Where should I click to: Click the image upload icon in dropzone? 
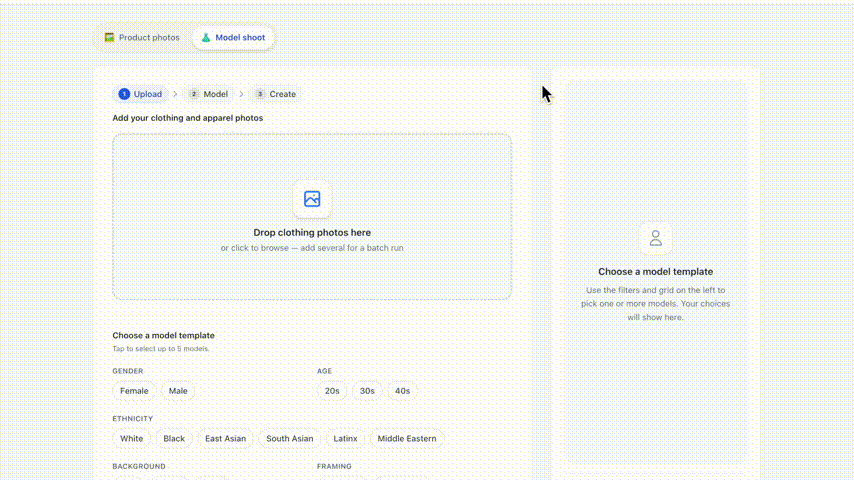(312, 199)
